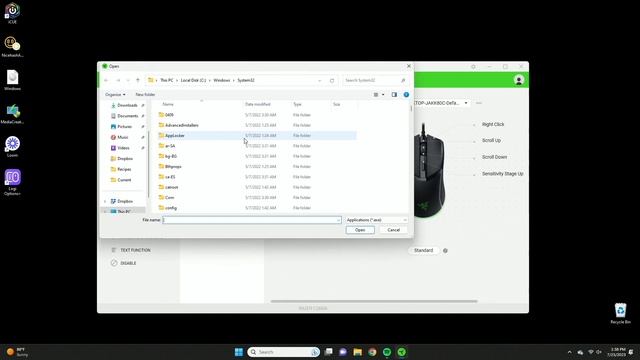Viewport: 640px width, 360px height.
Task: Click Local Disk (C:) in address bar
Action: [x=193, y=80]
